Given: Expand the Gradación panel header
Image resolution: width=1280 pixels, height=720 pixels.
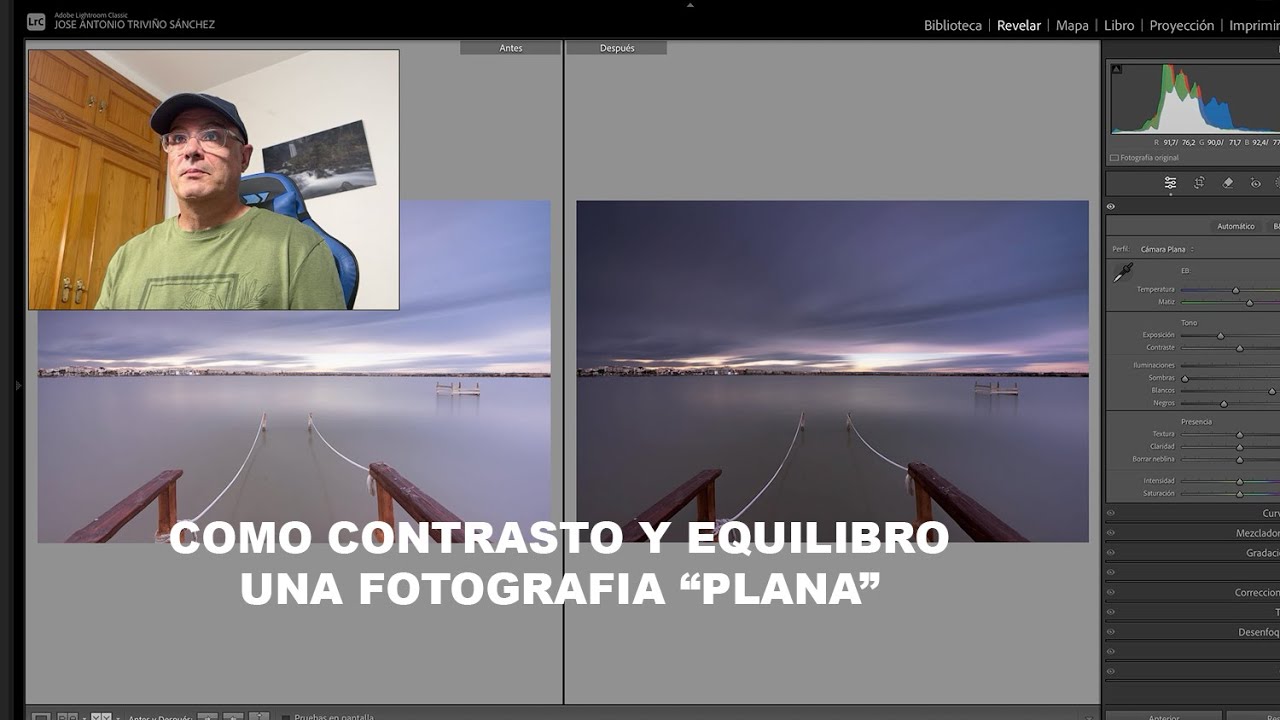Looking at the screenshot, I should click(x=1192, y=553).
